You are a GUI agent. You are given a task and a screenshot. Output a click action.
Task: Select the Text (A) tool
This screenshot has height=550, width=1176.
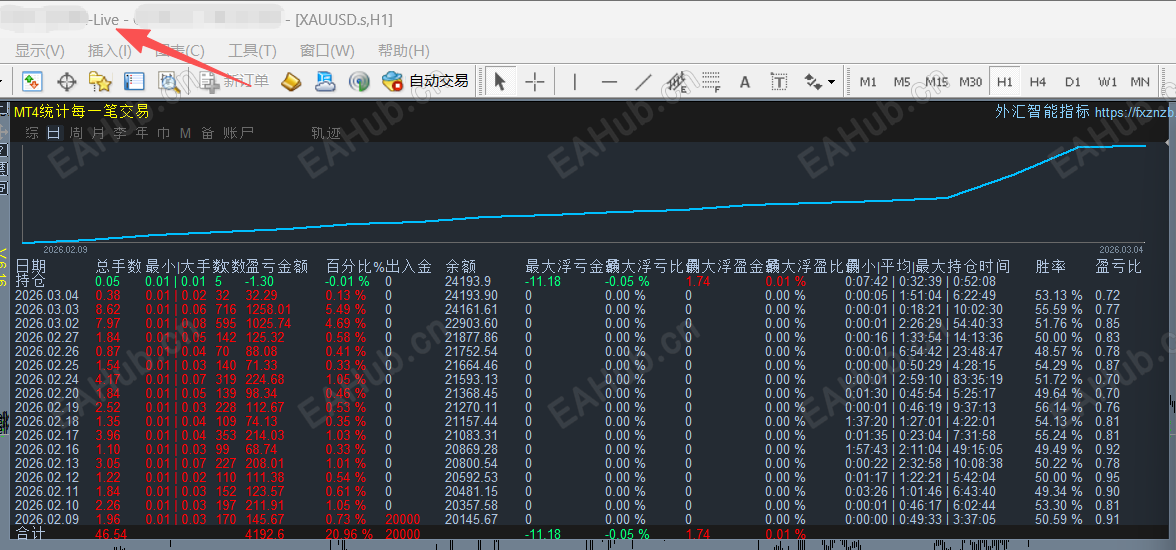click(x=745, y=81)
